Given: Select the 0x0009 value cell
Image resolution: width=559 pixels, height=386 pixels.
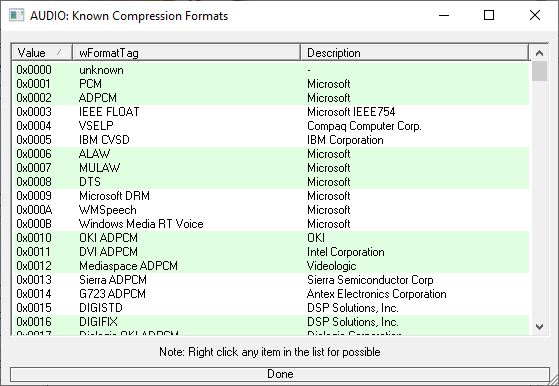Looking at the screenshot, I should pos(34,196).
